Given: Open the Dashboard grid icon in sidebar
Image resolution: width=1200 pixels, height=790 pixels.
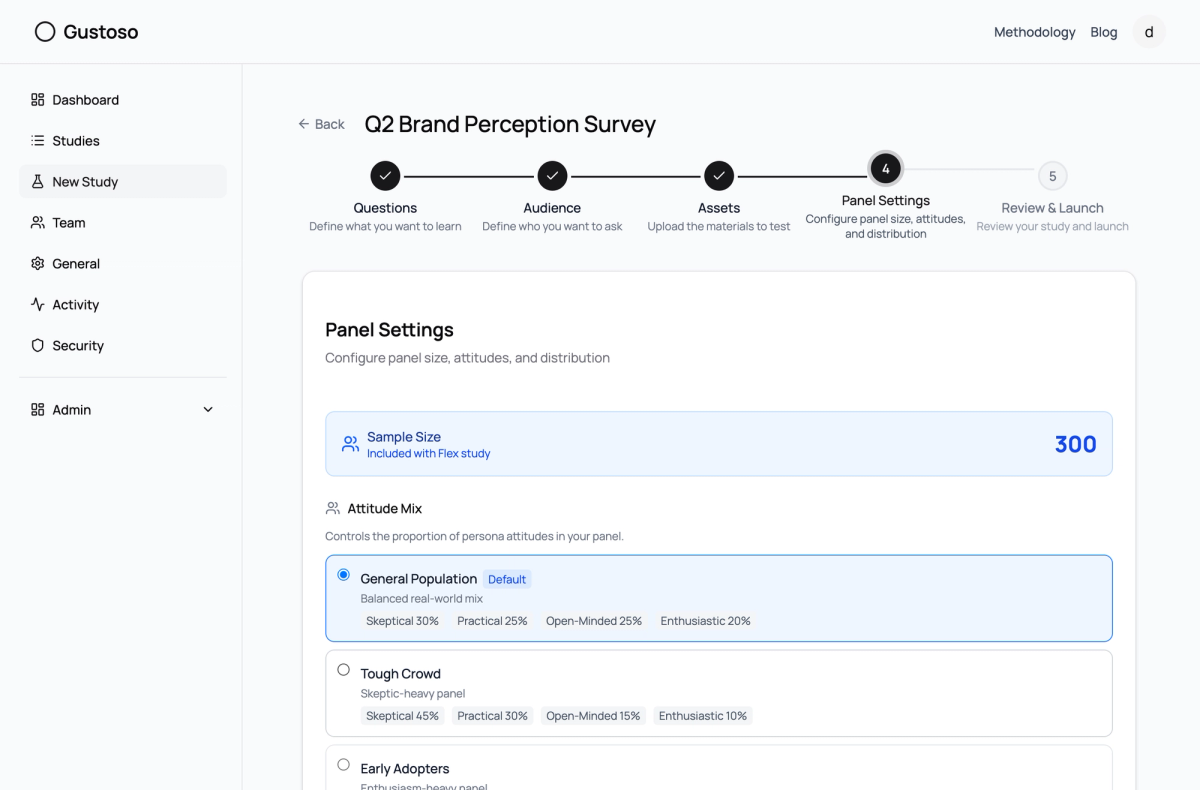Looking at the screenshot, I should (x=38, y=100).
